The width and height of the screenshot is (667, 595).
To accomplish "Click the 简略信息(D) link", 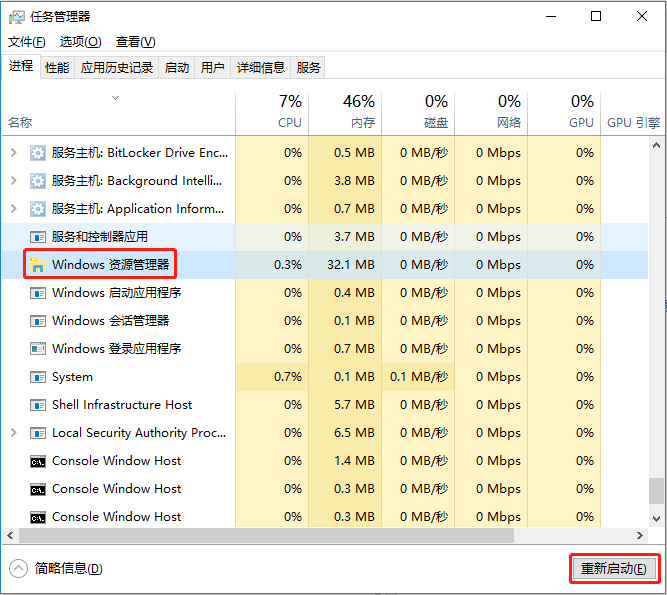I will point(68,569).
